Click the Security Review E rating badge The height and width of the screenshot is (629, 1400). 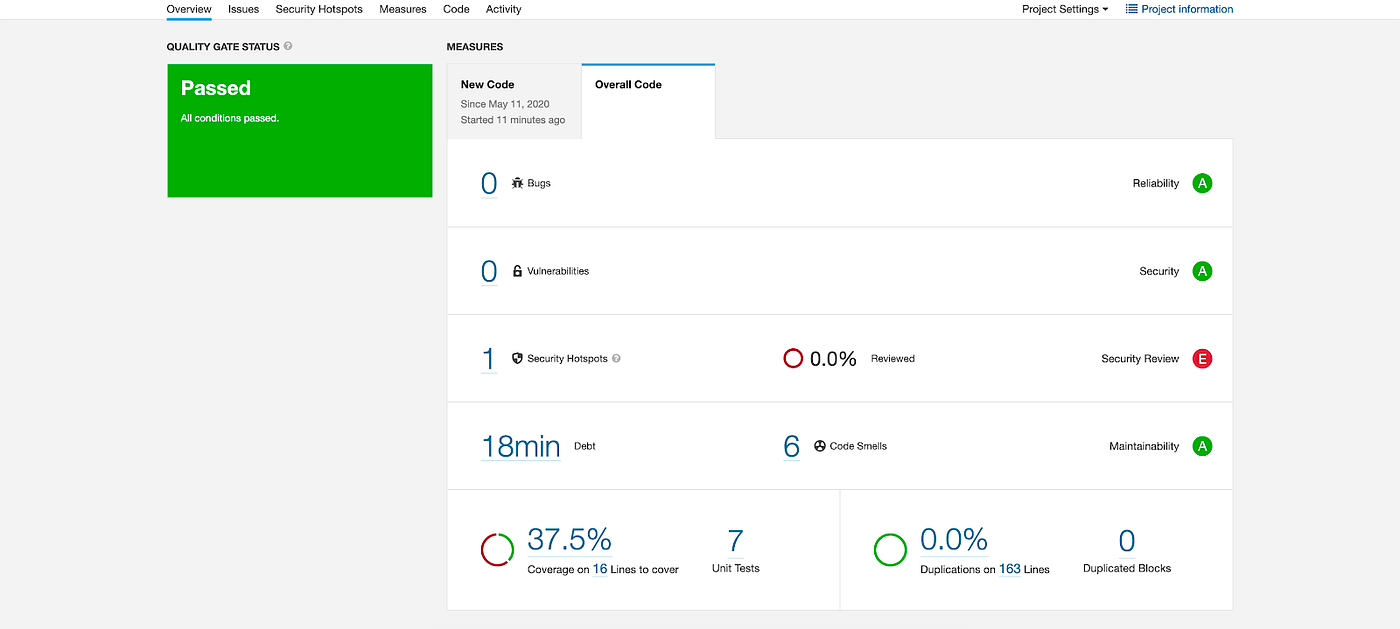[x=1202, y=359]
